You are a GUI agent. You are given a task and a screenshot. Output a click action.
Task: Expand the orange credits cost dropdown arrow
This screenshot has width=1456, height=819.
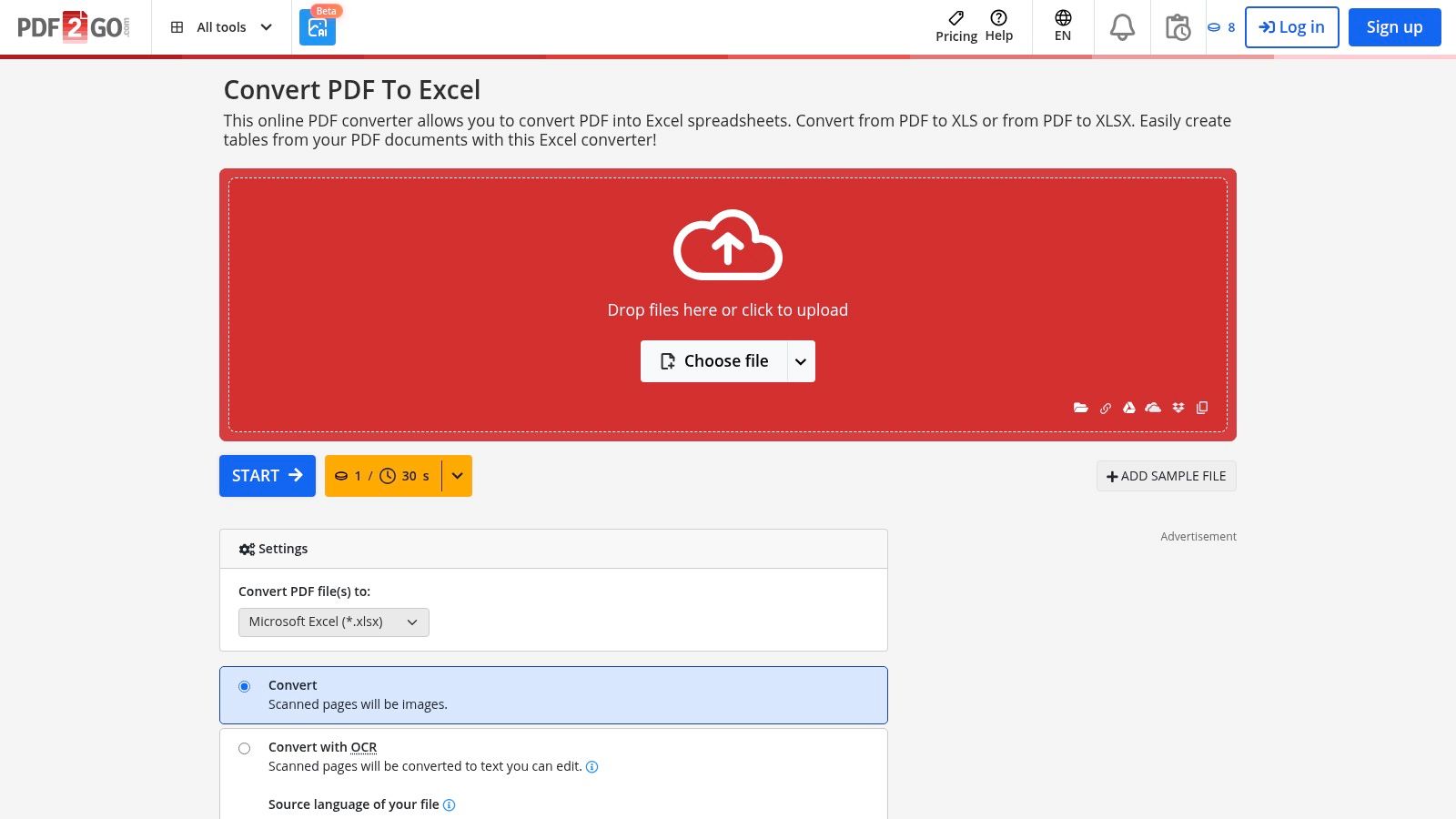coord(457,476)
